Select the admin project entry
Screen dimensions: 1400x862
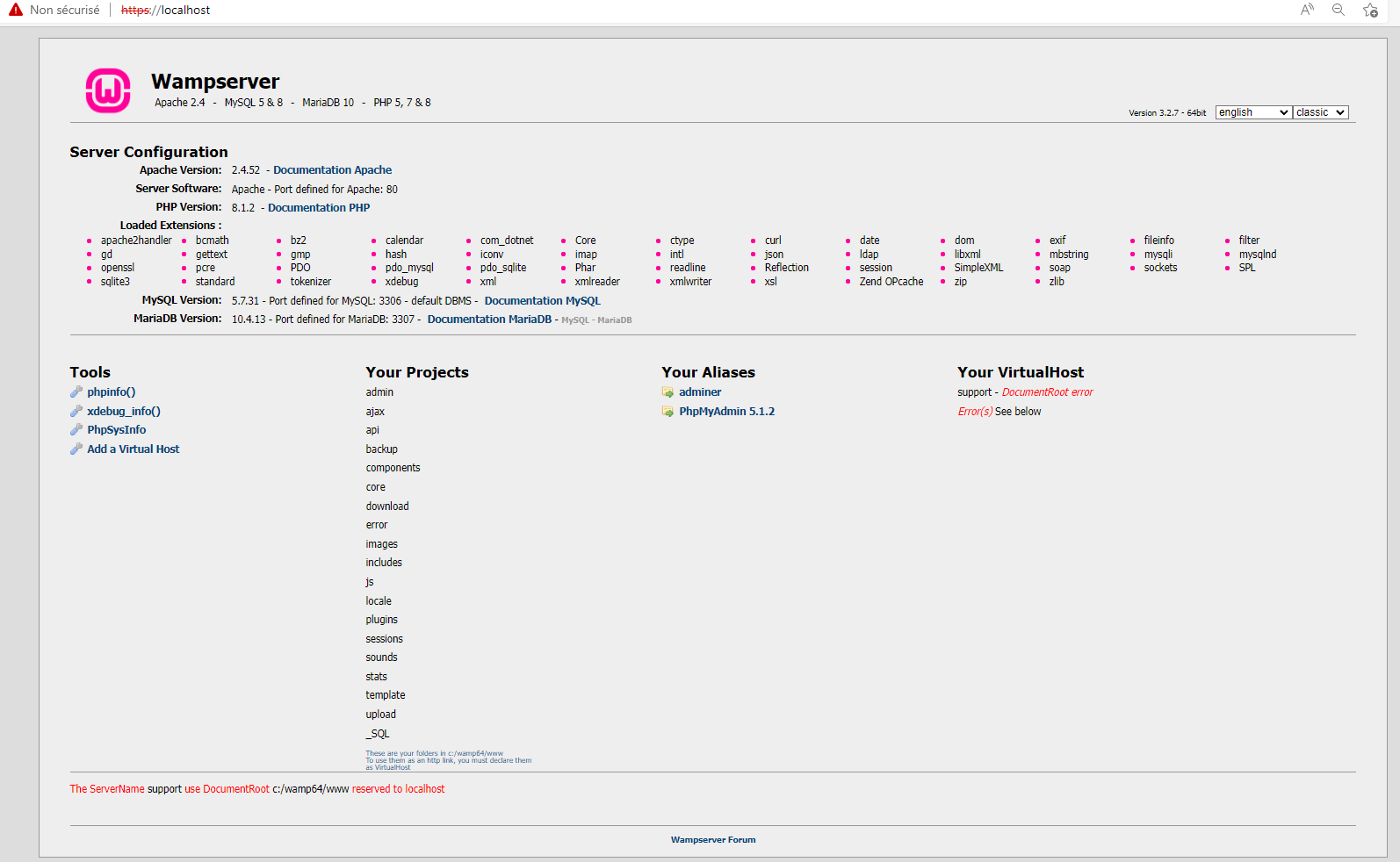379,392
